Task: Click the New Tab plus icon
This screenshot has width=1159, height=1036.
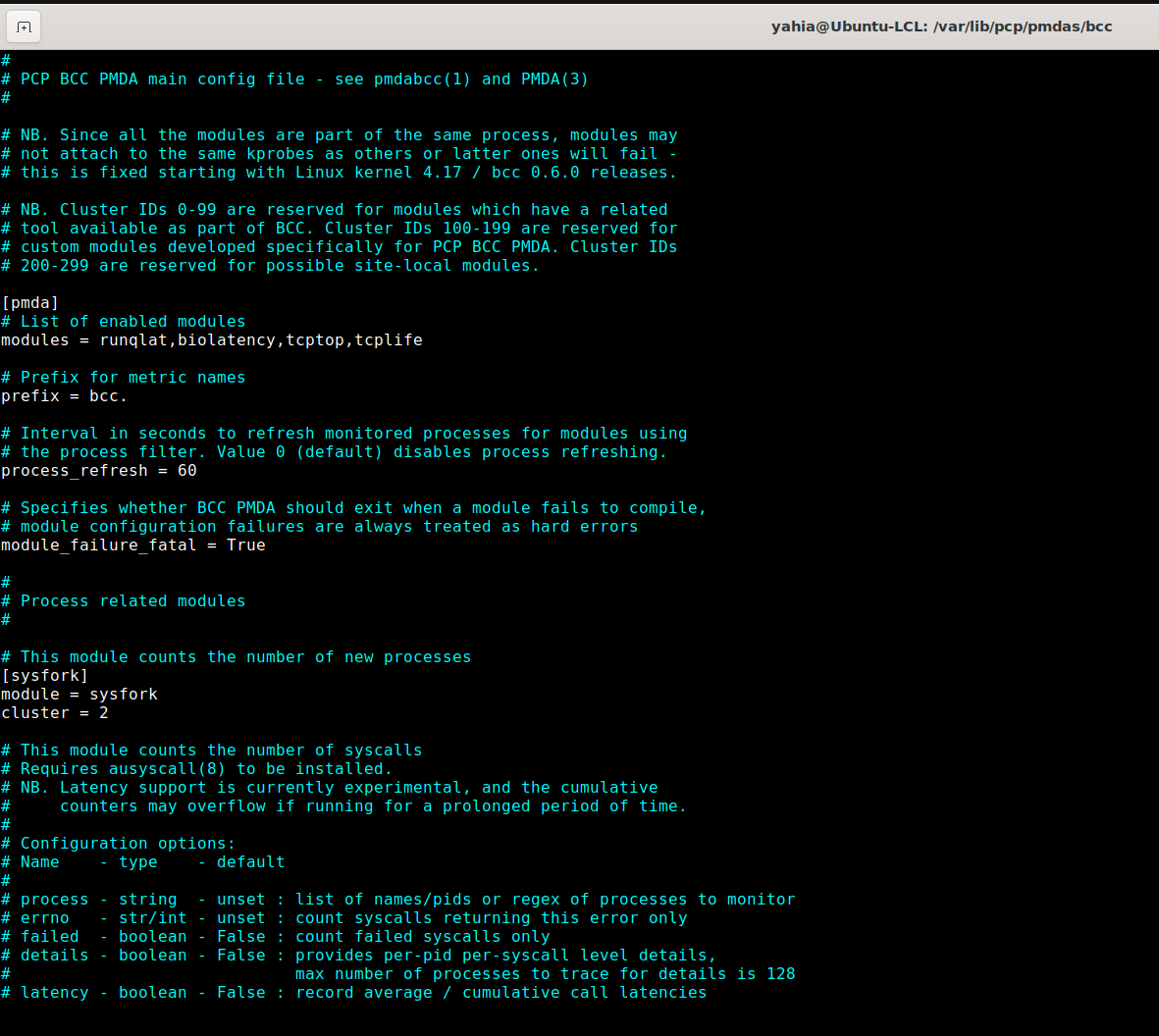Action: (24, 26)
